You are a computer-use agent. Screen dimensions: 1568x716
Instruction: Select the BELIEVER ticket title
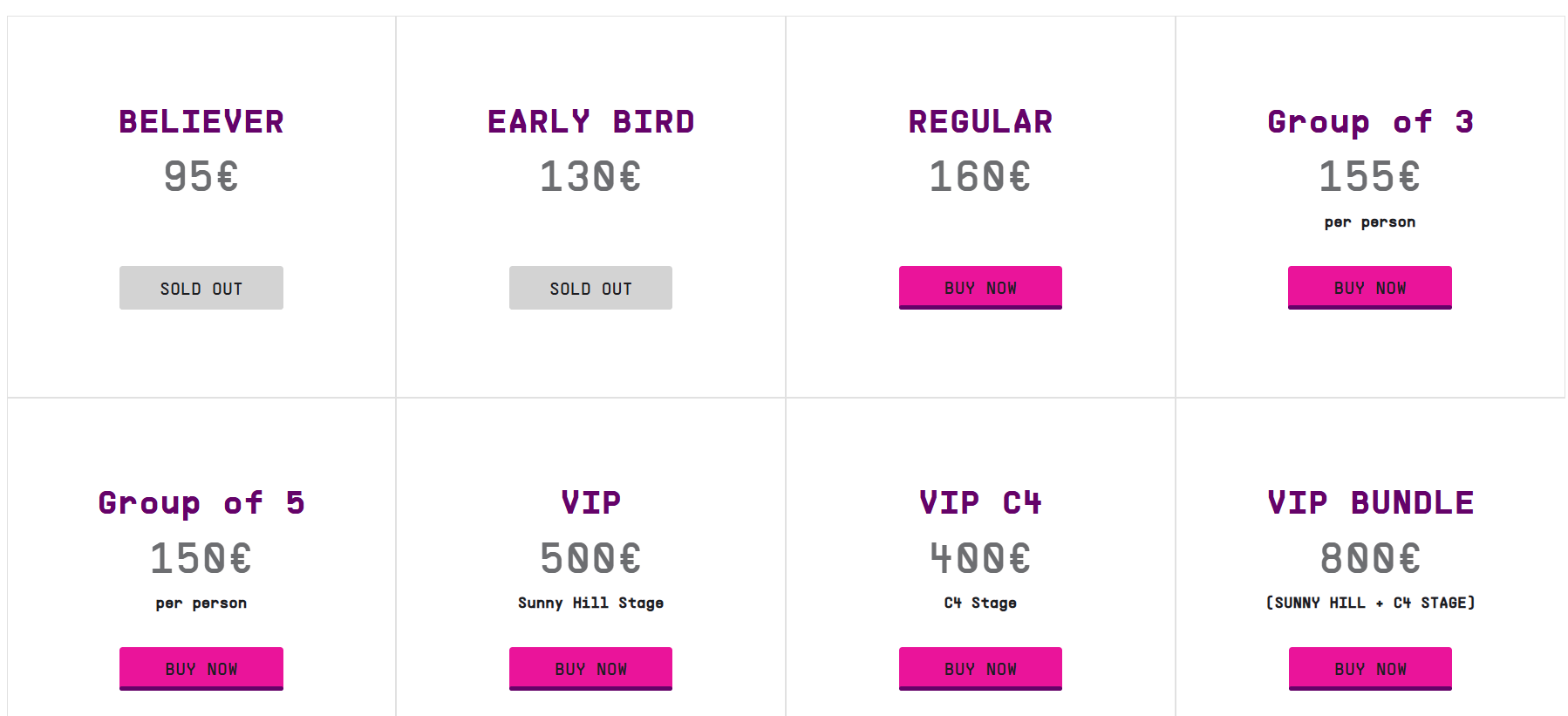(201, 122)
